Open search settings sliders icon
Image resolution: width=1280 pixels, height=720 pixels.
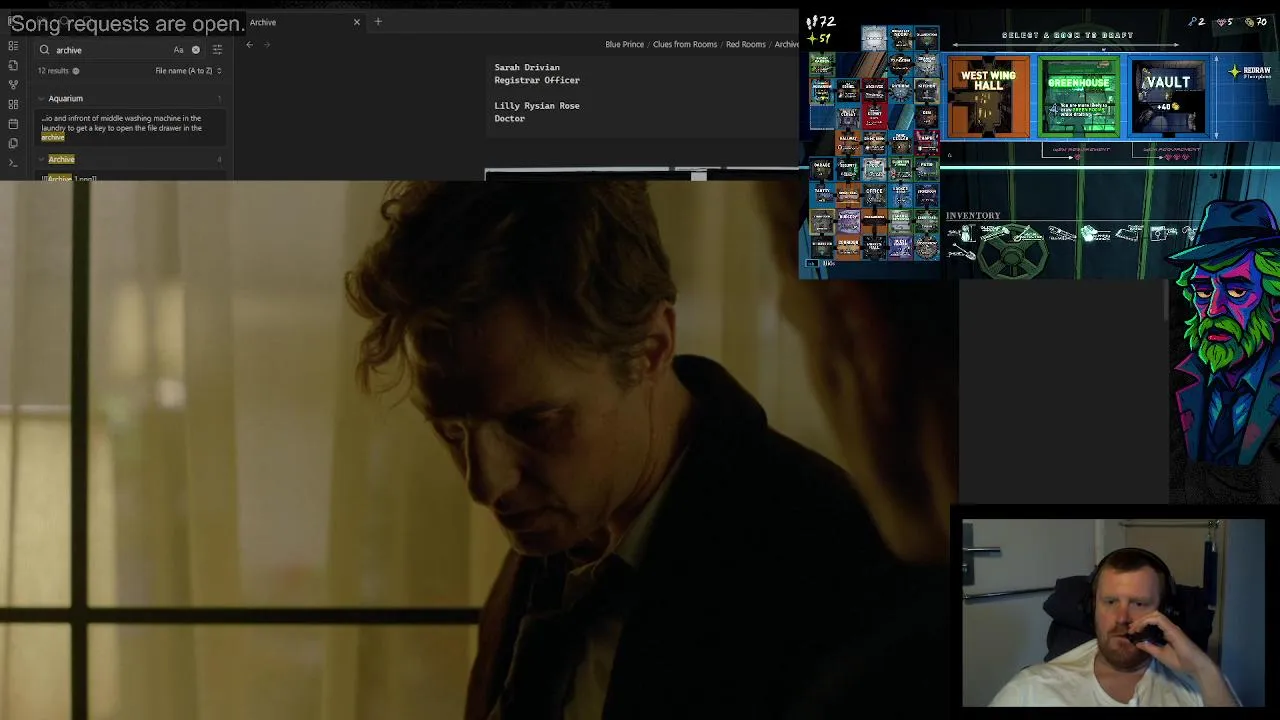point(217,50)
